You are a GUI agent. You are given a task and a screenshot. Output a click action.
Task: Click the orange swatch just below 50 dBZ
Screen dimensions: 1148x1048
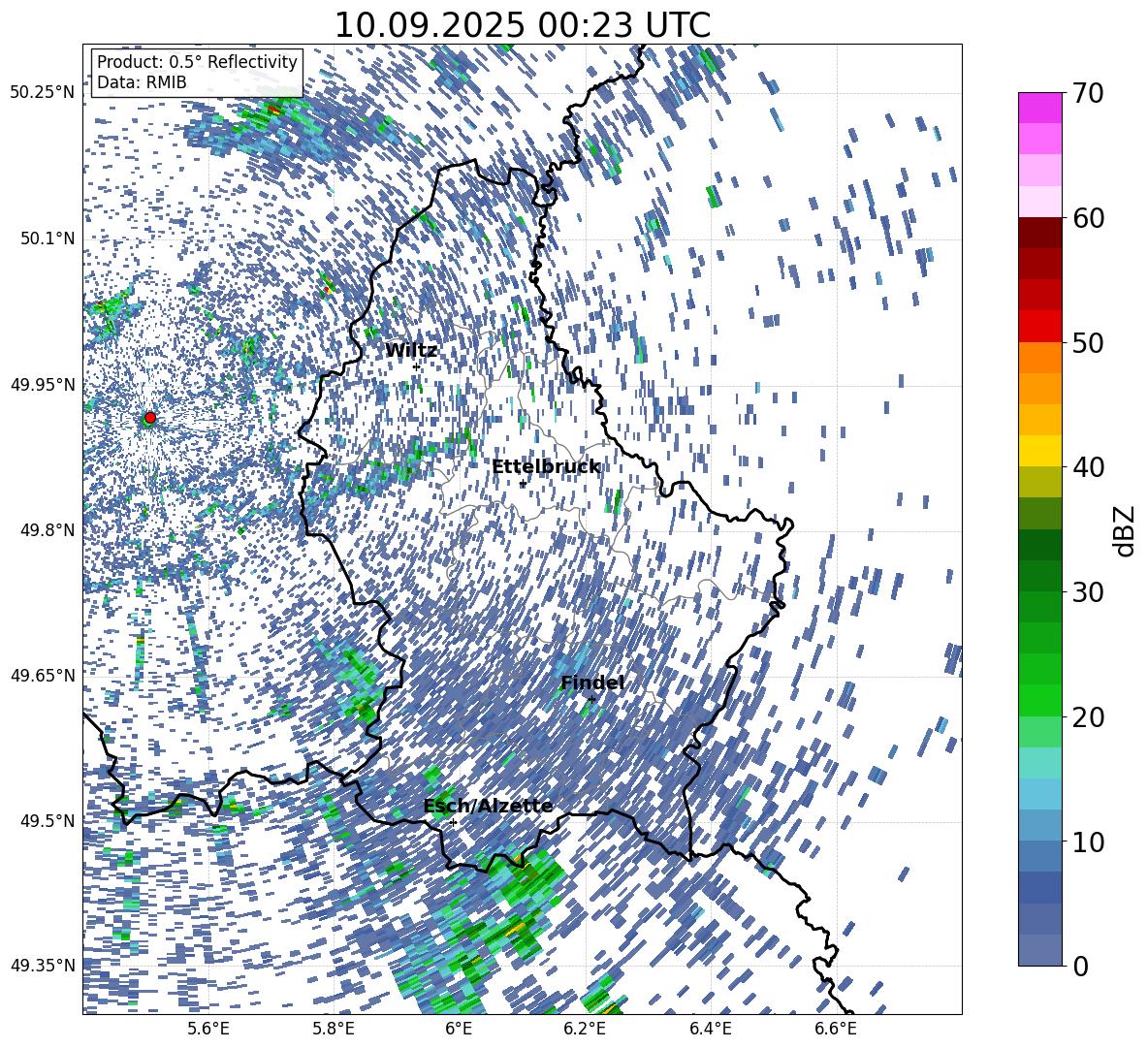1040,357
